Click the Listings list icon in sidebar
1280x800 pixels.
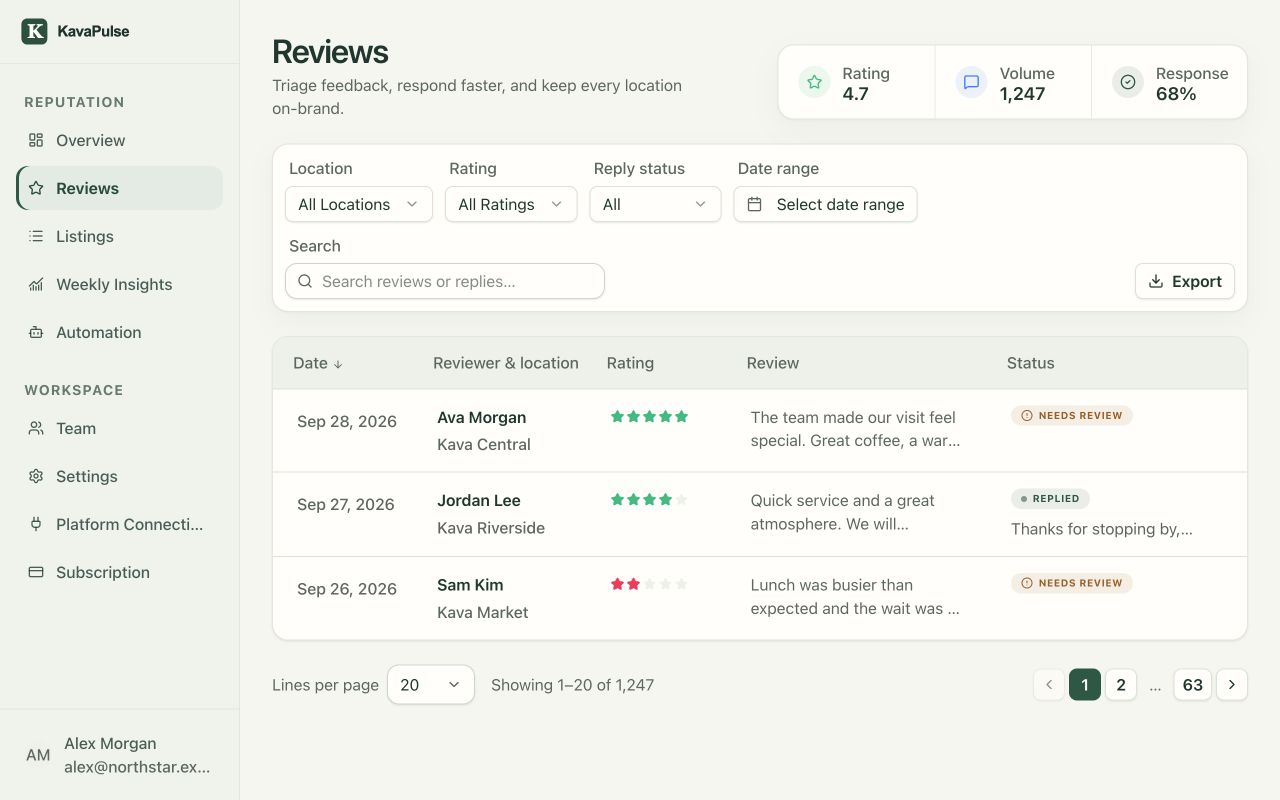(36, 236)
